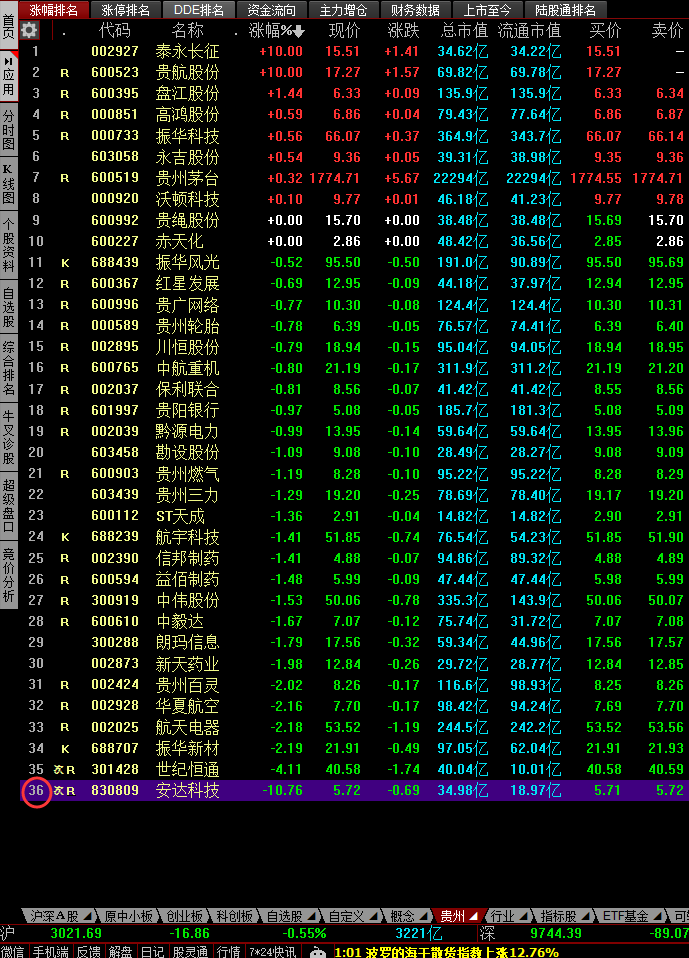The image size is (689, 958).
Task: Switch to the 主力增仓 tab
Action: coord(343,10)
